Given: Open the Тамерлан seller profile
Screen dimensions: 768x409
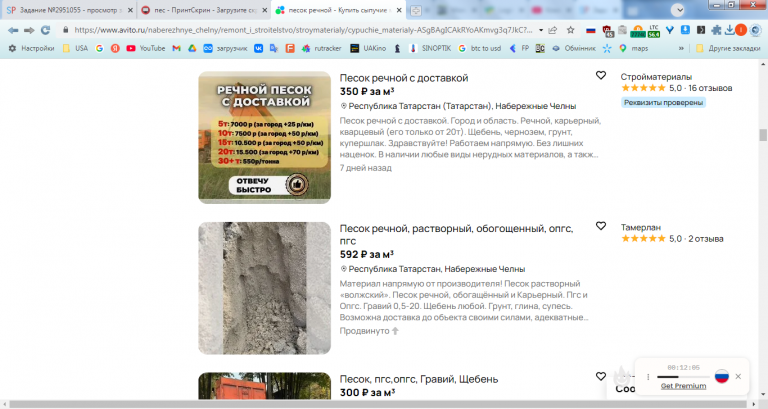Looking at the screenshot, I should [x=641, y=227].
